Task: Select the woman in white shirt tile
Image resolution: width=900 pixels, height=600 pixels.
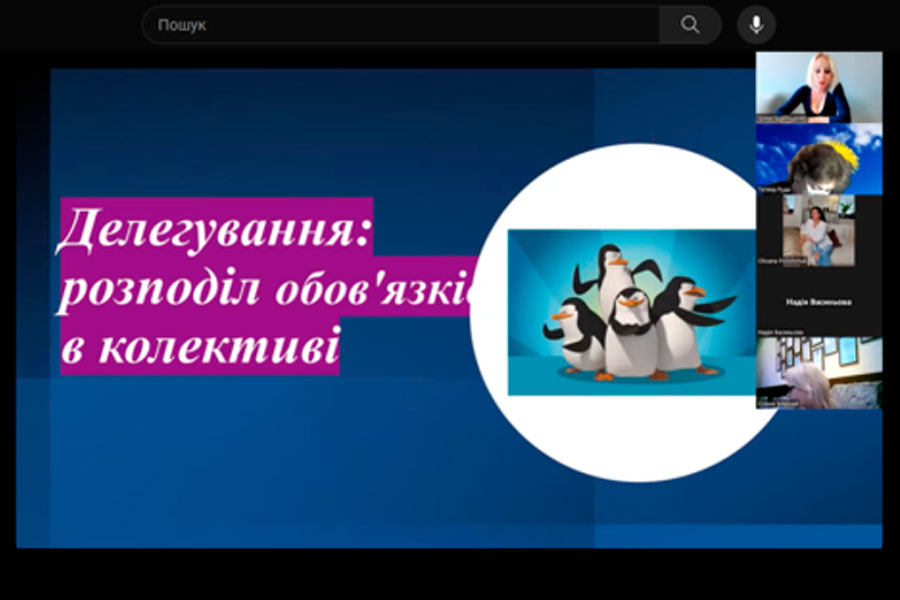Action: [818, 230]
